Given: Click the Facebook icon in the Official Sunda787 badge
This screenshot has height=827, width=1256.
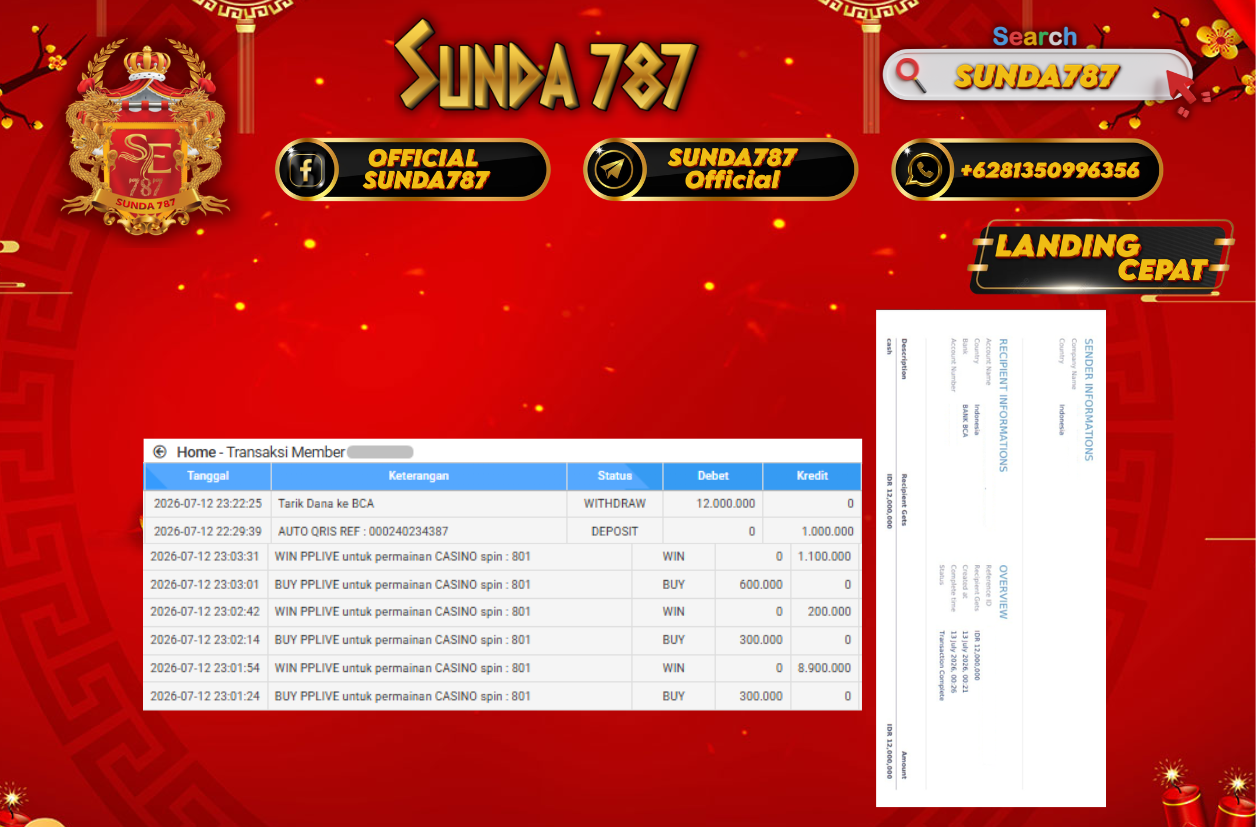Looking at the screenshot, I should click(307, 169).
